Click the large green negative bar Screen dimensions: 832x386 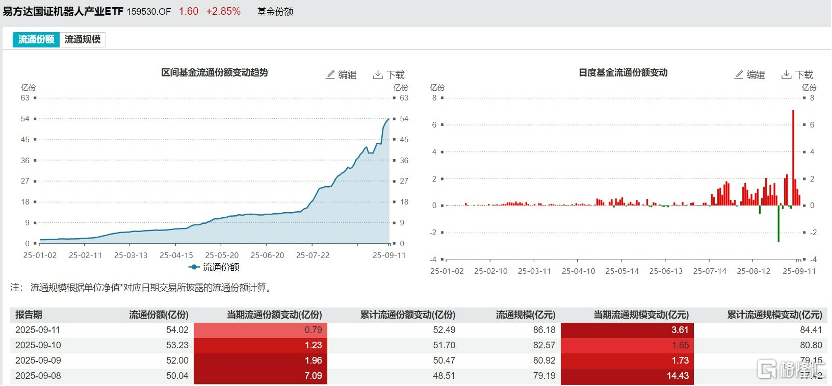tap(778, 224)
